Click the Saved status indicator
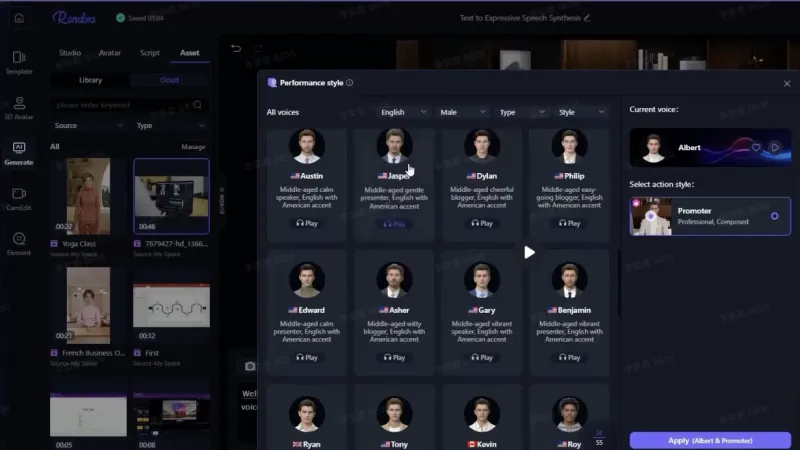 [139, 18]
